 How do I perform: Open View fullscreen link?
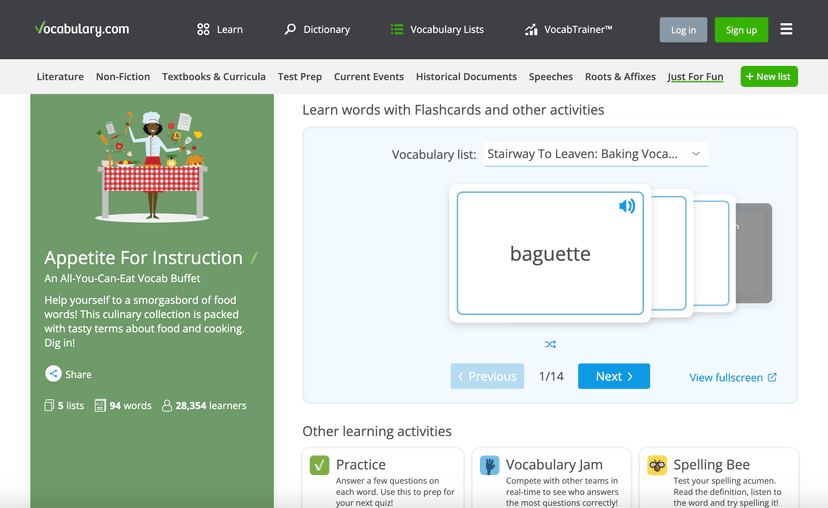(733, 377)
